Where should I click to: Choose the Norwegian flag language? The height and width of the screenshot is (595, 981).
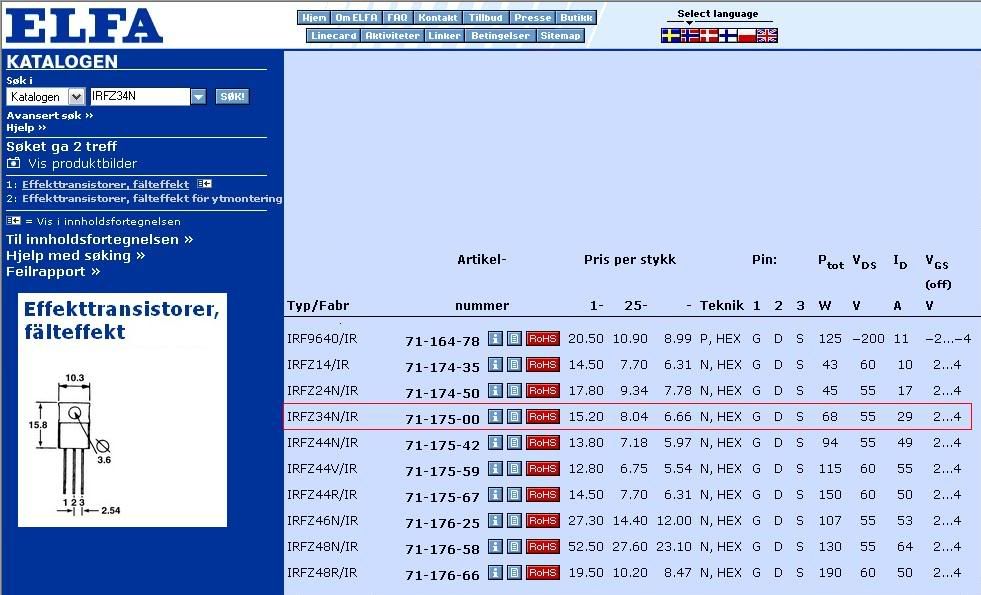coord(689,35)
